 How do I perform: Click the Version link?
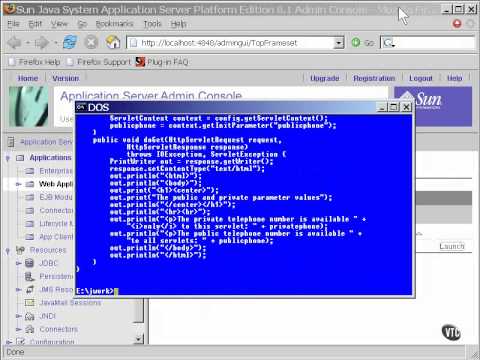66,78
